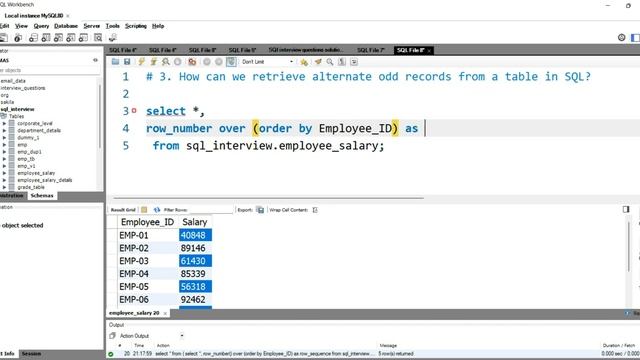Screen dimensions: 640x360
Task: Click the beautify query broom icon
Action: click(x=318, y=62)
